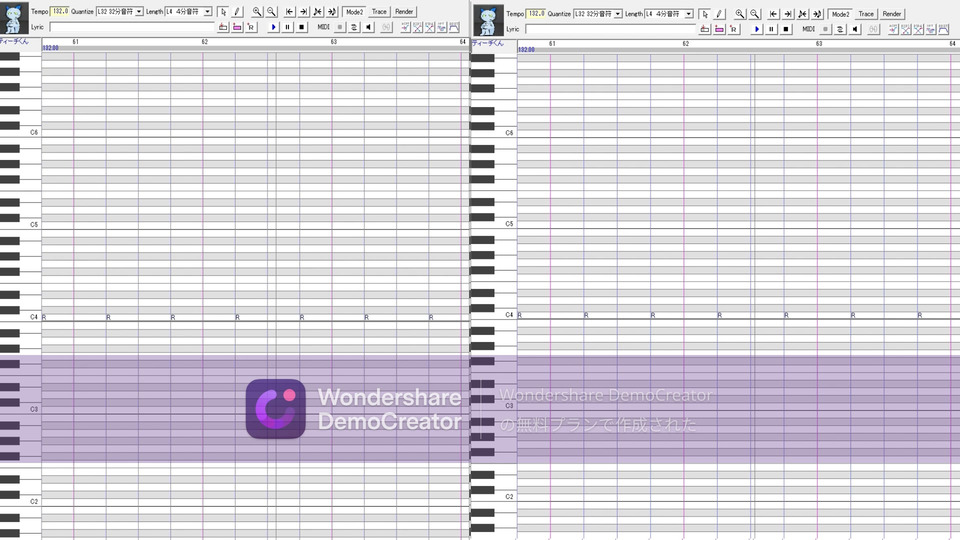Toggle the loop icon in left window
960x540 pixels.
tap(354, 27)
